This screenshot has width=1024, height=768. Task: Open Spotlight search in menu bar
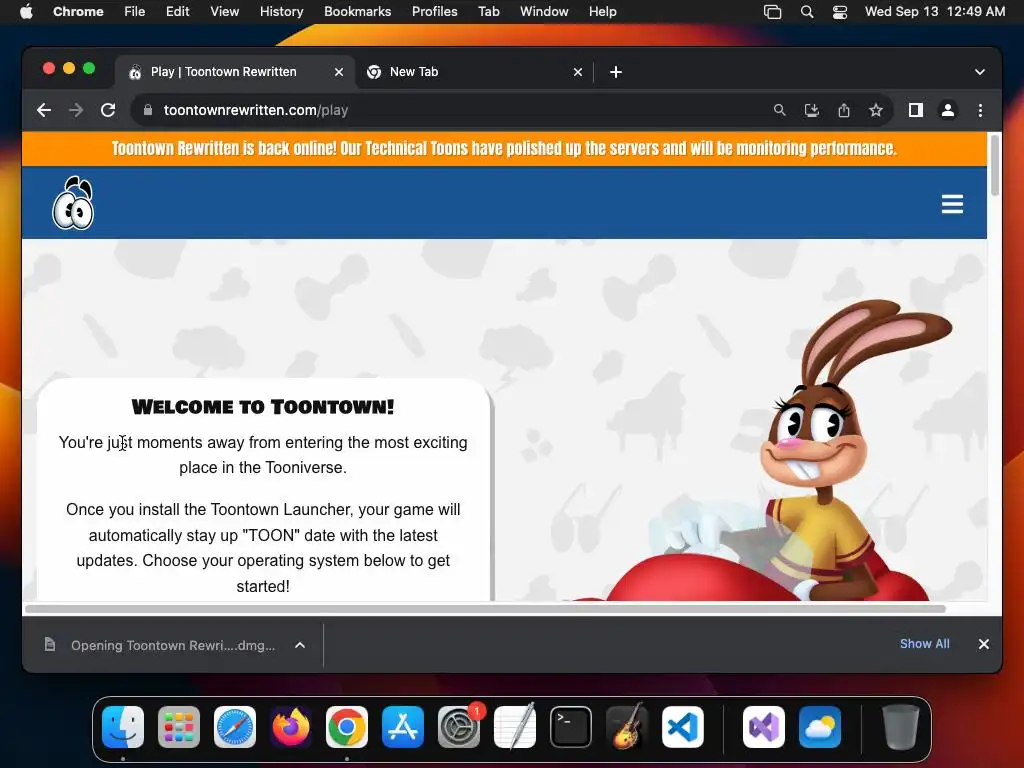pyautogui.click(x=807, y=11)
